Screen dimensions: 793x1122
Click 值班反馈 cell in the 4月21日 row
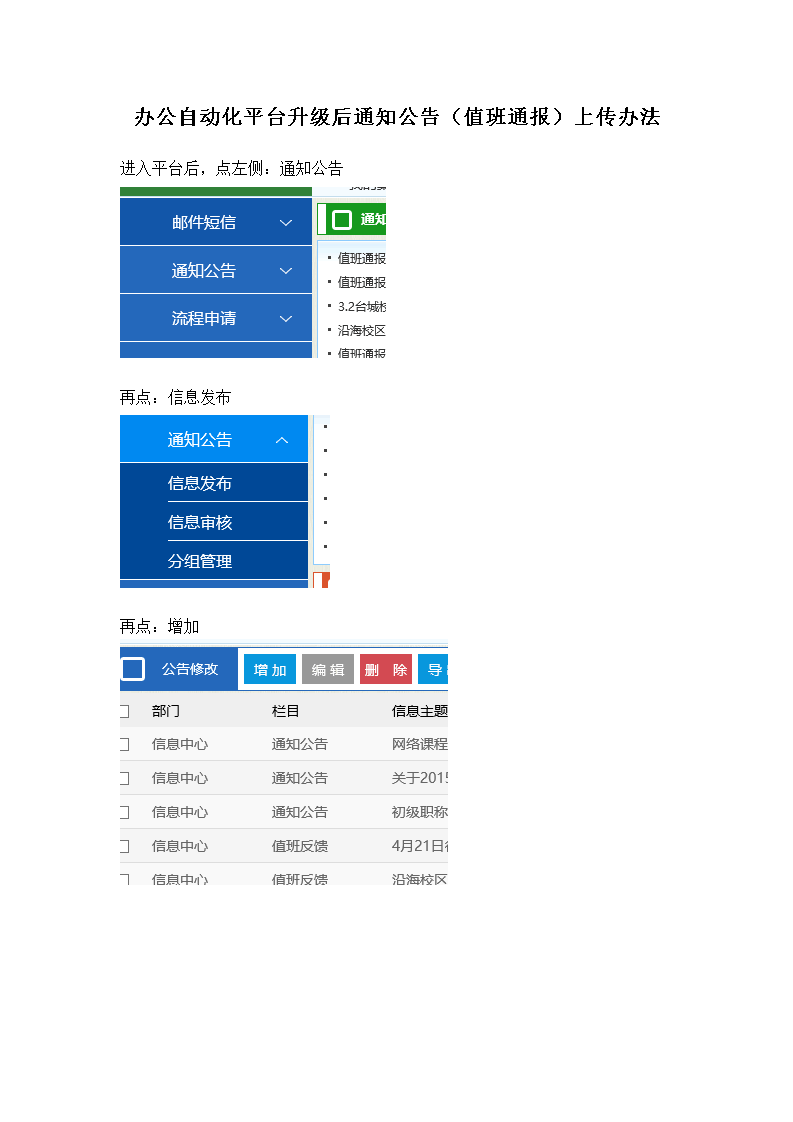299,846
